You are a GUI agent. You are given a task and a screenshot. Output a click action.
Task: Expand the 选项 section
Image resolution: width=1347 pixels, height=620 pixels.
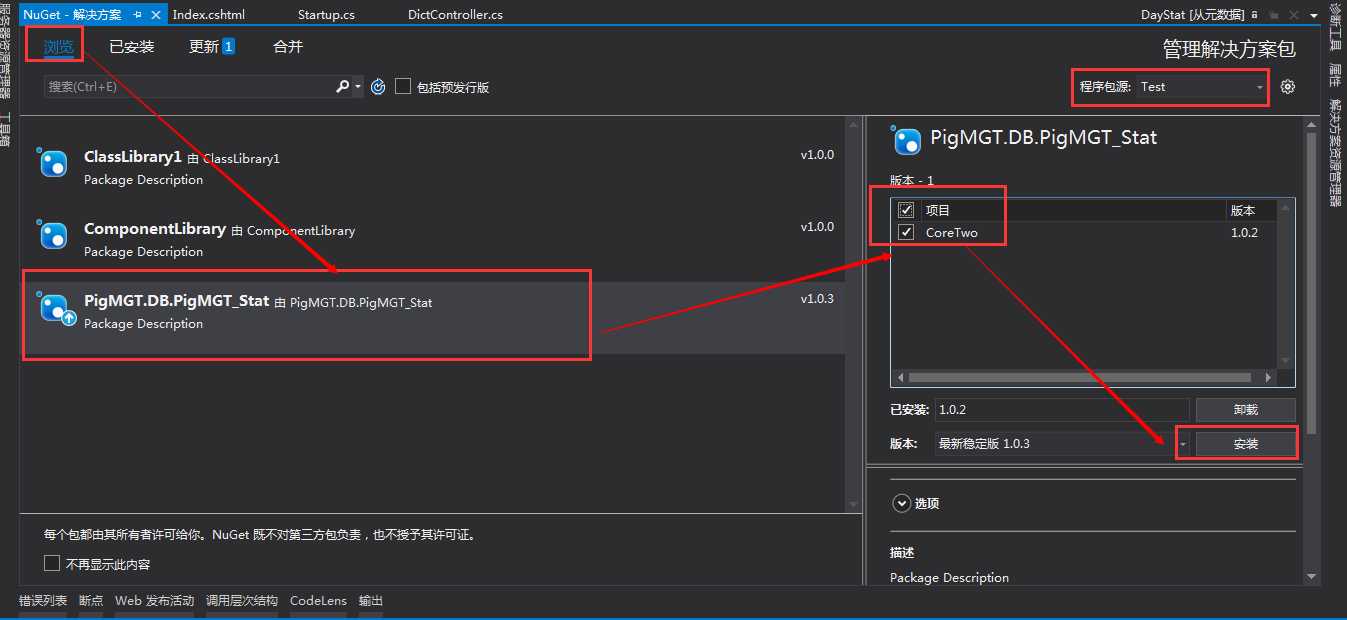click(901, 504)
